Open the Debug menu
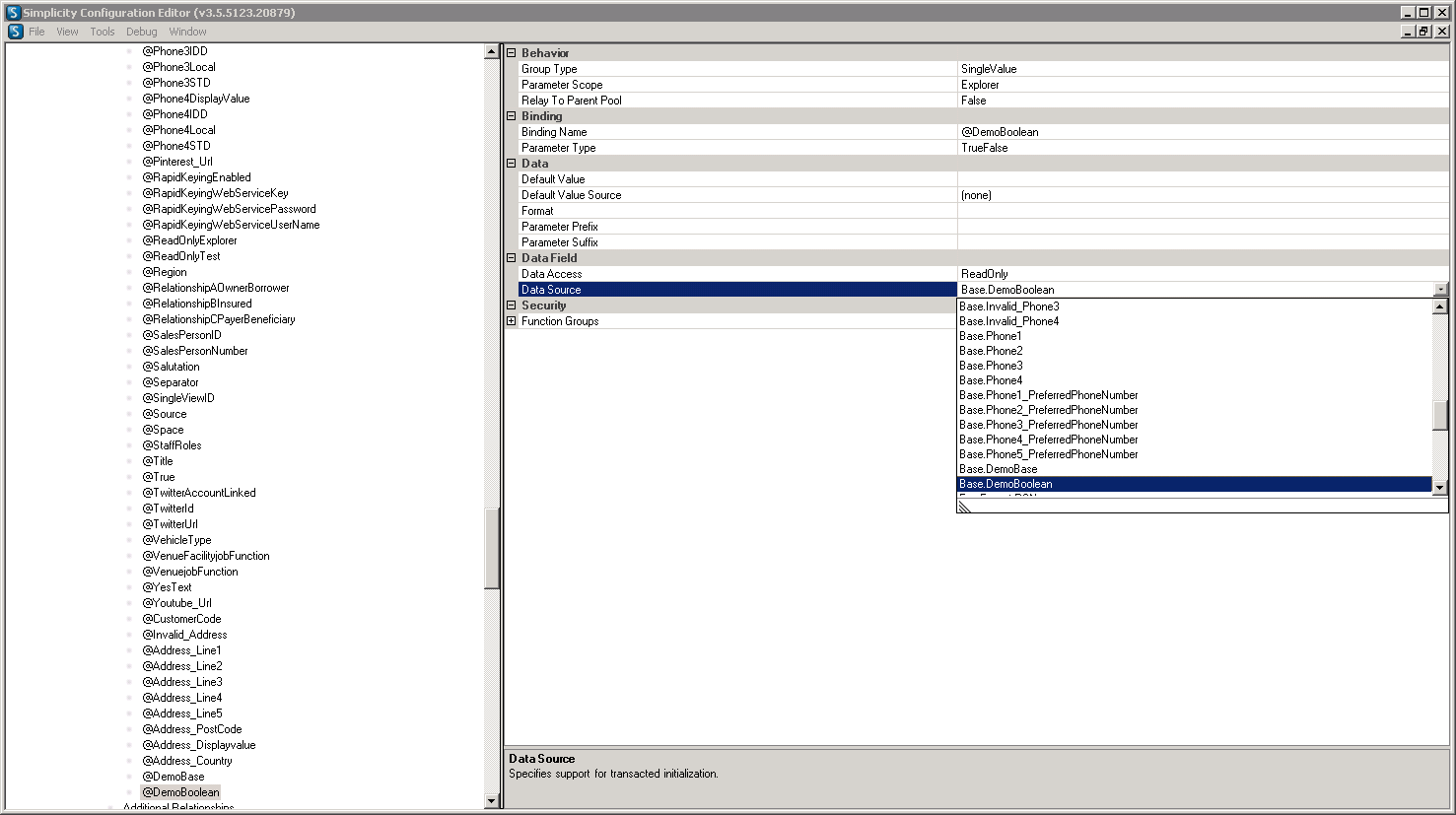Image resolution: width=1456 pixels, height=815 pixels. tap(141, 32)
